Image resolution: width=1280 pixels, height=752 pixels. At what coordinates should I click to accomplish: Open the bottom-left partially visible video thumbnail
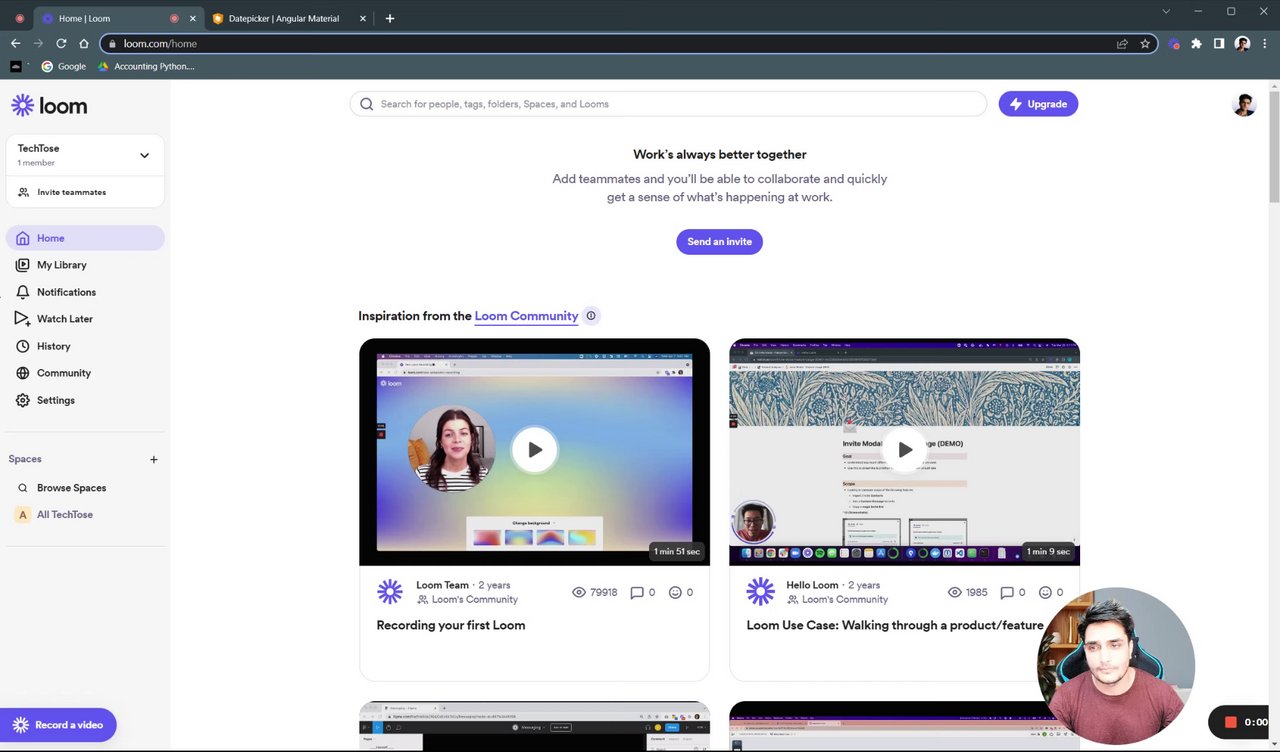[534, 726]
